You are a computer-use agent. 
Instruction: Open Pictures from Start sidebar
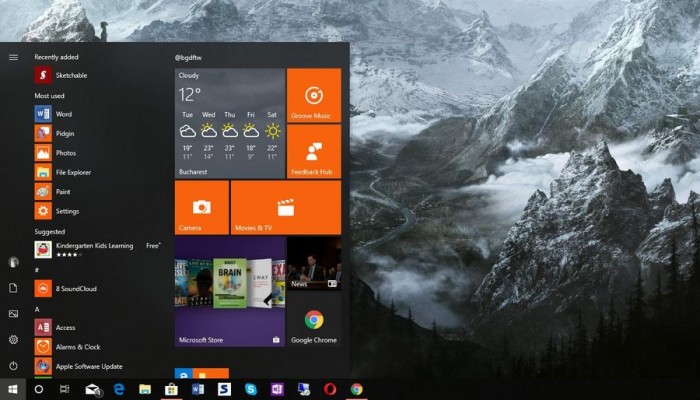13,314
